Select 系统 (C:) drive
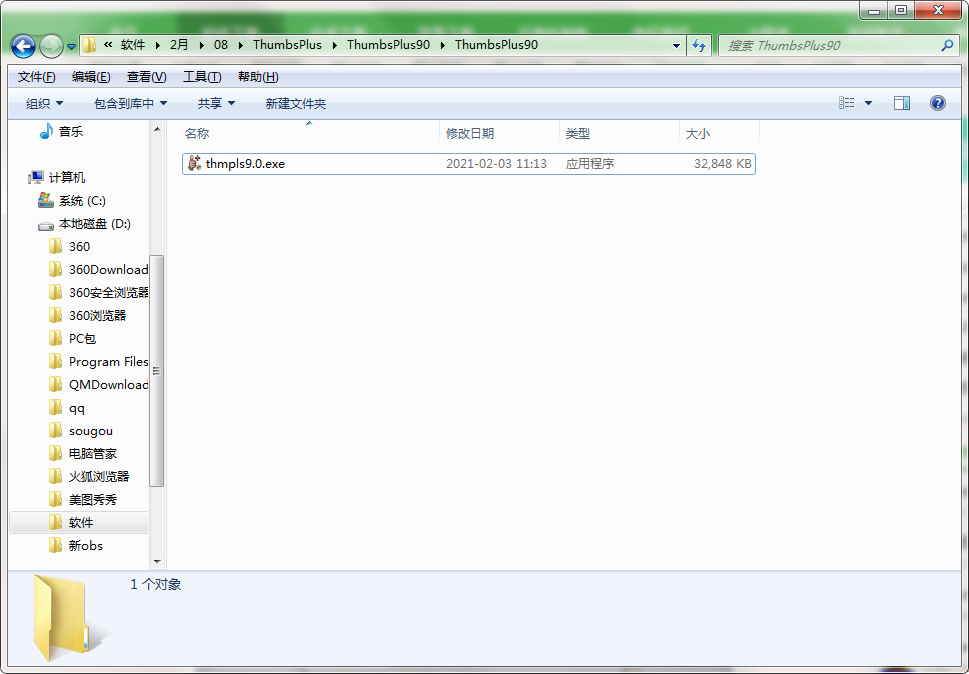The width and height of the screenshot is (969, 674). coord(82,200)
